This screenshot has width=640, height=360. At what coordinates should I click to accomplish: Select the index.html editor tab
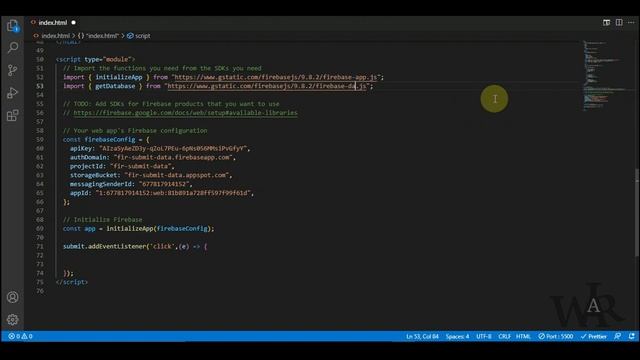pyautogui.click(x=53, y=22)
